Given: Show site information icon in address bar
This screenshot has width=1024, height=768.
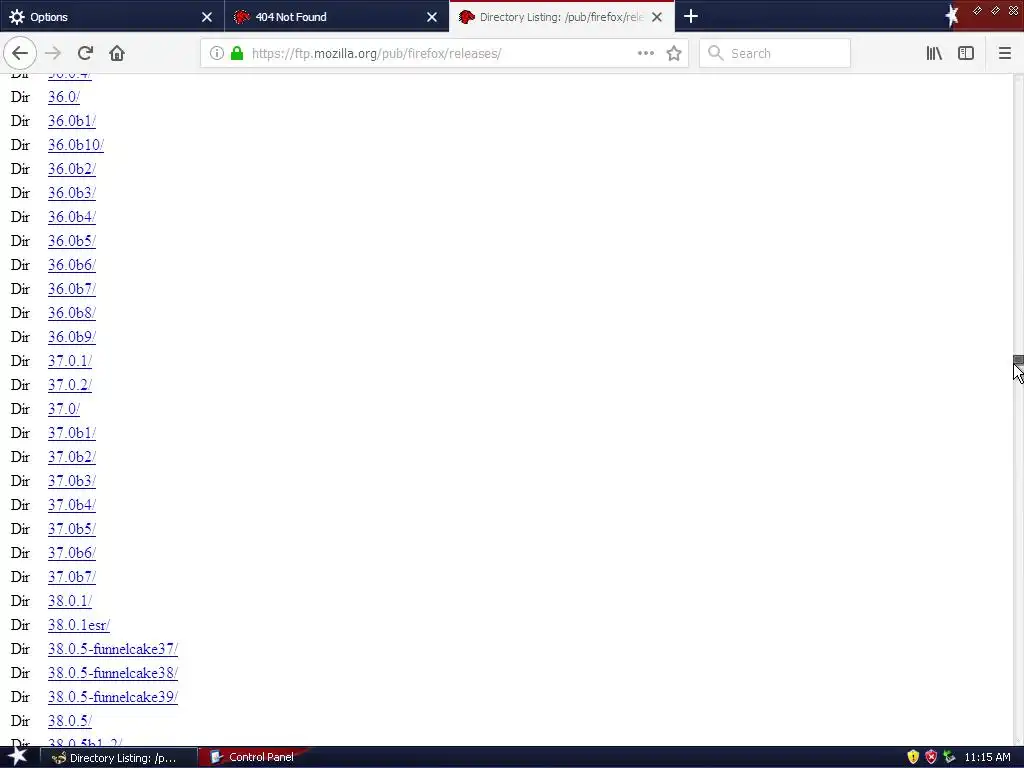Looking at the screenshot, I should 217,54.
